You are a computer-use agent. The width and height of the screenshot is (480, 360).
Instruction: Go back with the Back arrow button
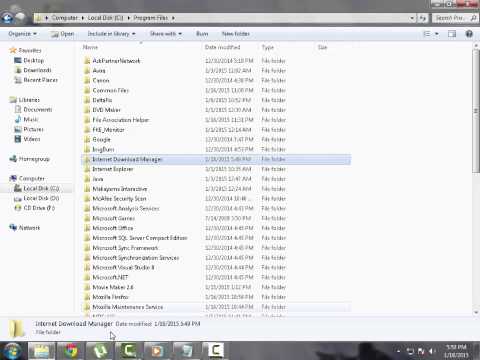pyautogui.click(x=7, y=18)
